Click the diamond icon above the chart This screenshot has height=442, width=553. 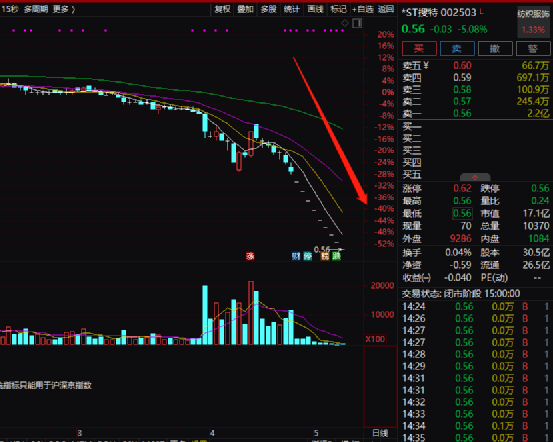pyautogui.click(x=345, y=23)
